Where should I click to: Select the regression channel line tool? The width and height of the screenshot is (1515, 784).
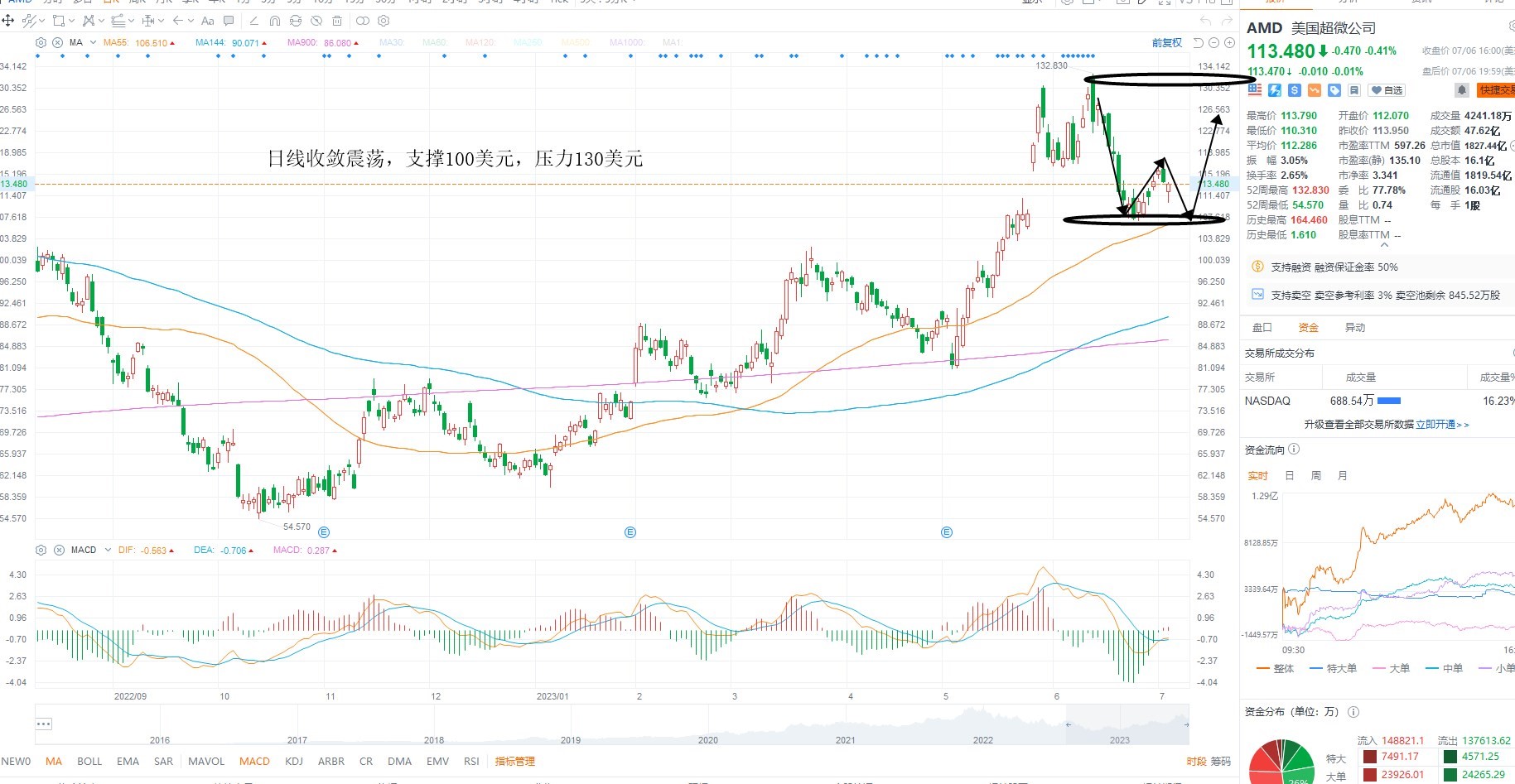(118, 21)
